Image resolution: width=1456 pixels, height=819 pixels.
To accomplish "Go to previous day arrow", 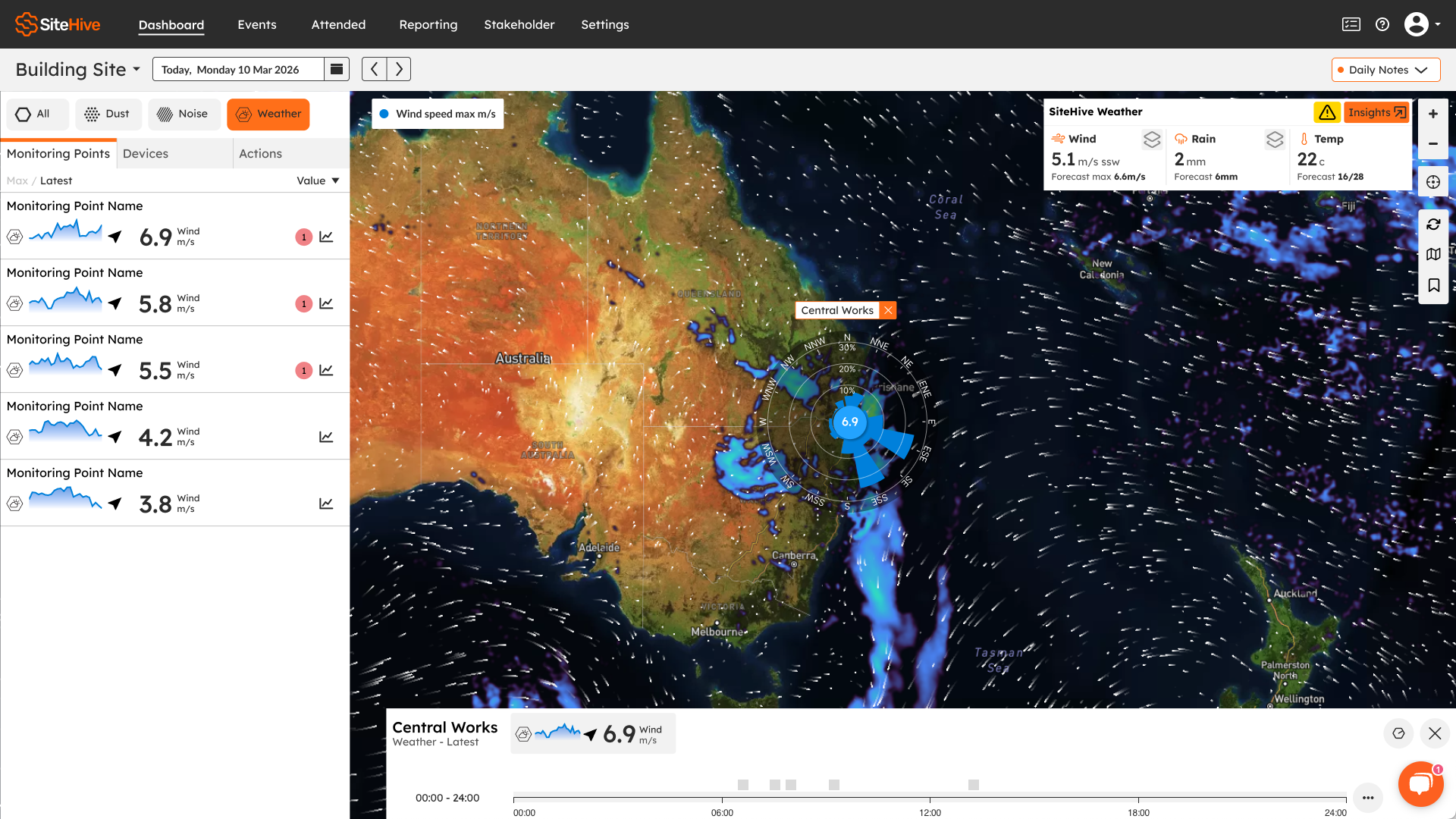I will [x=374, y=69].
